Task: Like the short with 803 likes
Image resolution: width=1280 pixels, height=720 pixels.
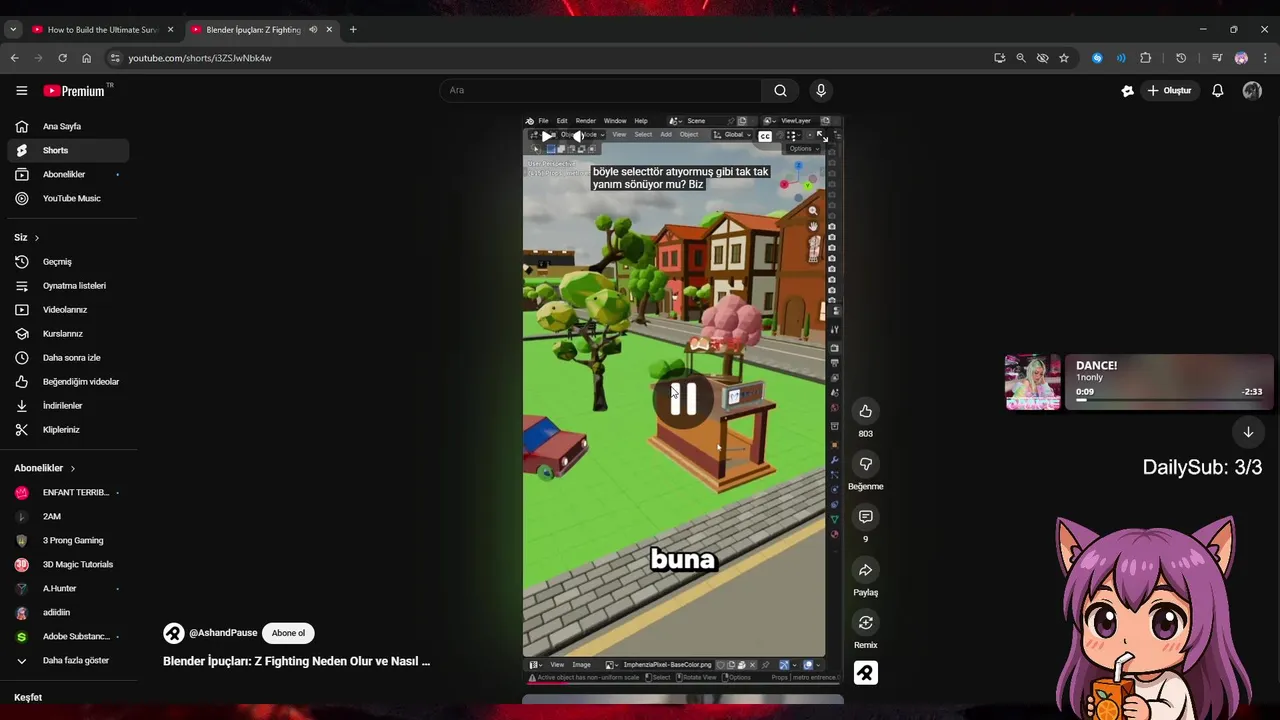Action: pyautogui.click(x=865, y=411)
